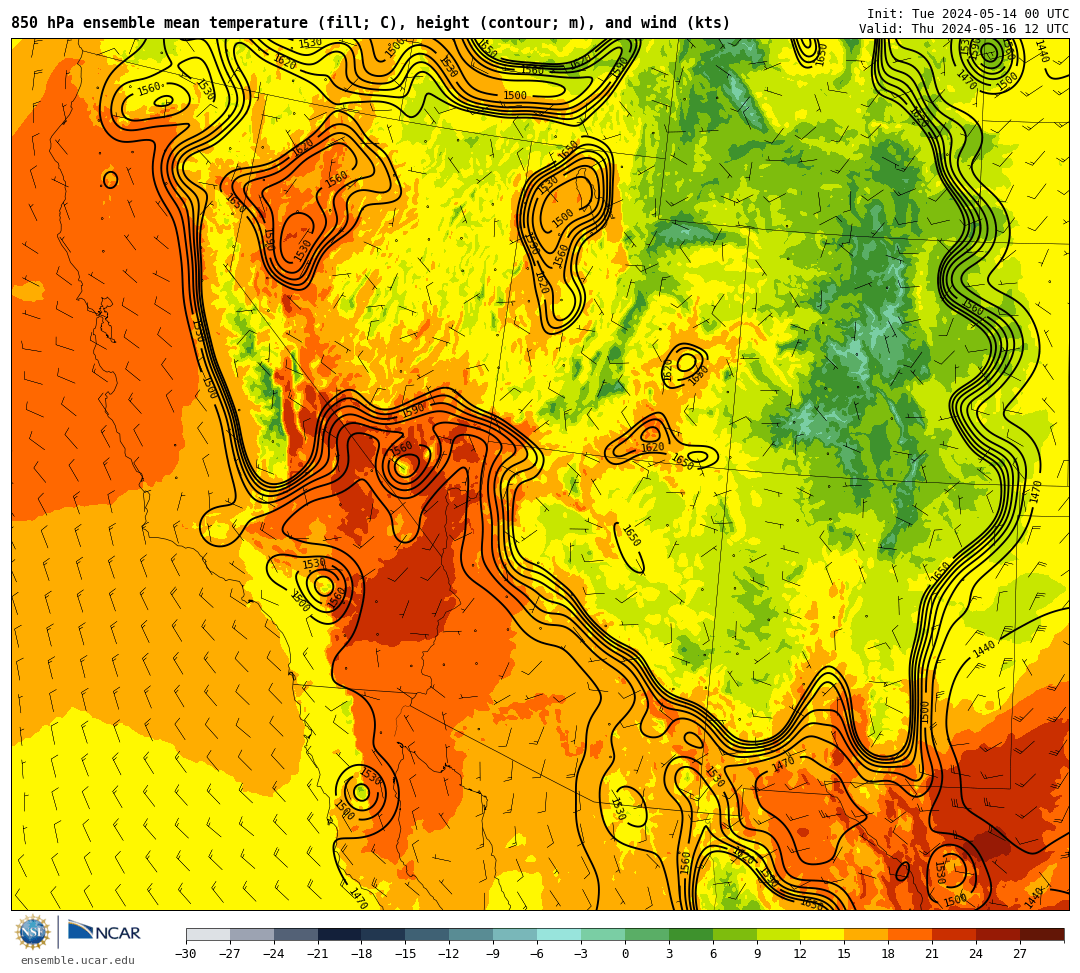The height and width of the screenshot is (973, 1080).
Task: Click the 12 colorbar tick label
Action: pos(800,954)
